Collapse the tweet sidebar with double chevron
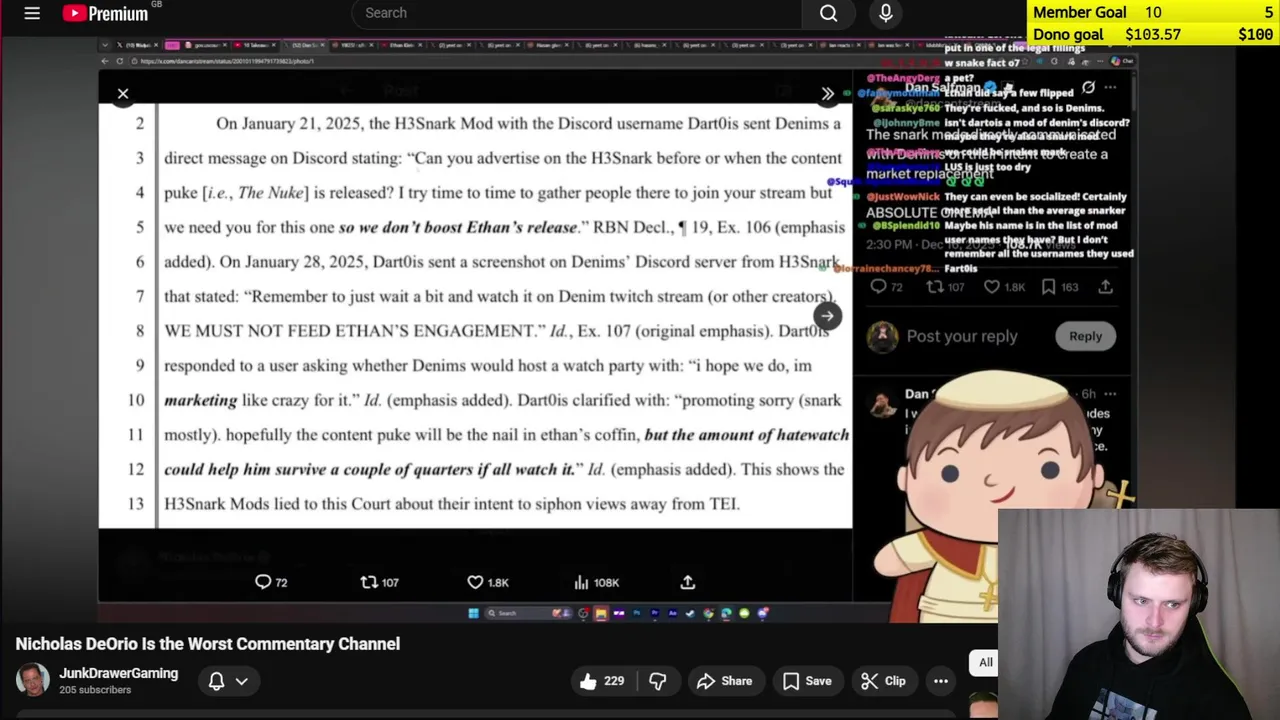The image size is (1280, 720). coord(827,94)
